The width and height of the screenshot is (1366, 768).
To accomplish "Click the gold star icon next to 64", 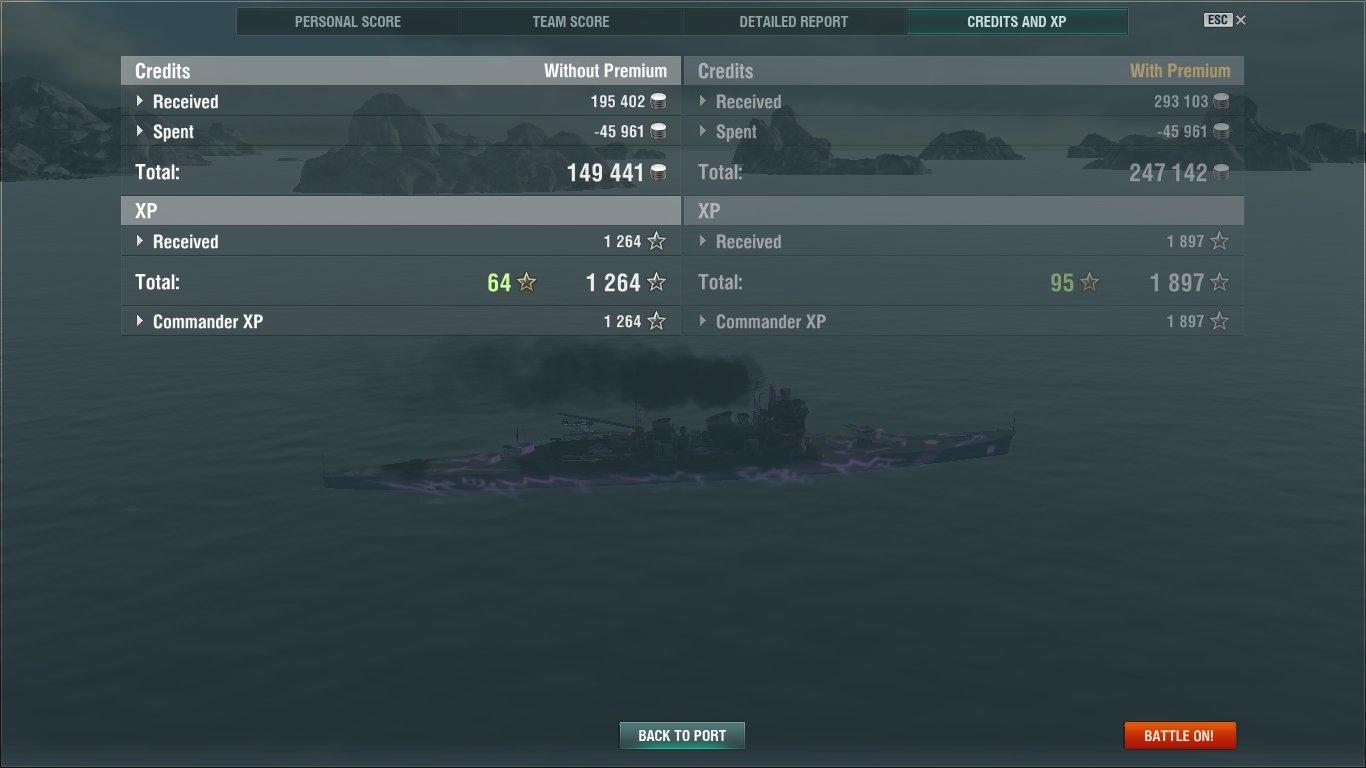I will click(x=527, y=283).
